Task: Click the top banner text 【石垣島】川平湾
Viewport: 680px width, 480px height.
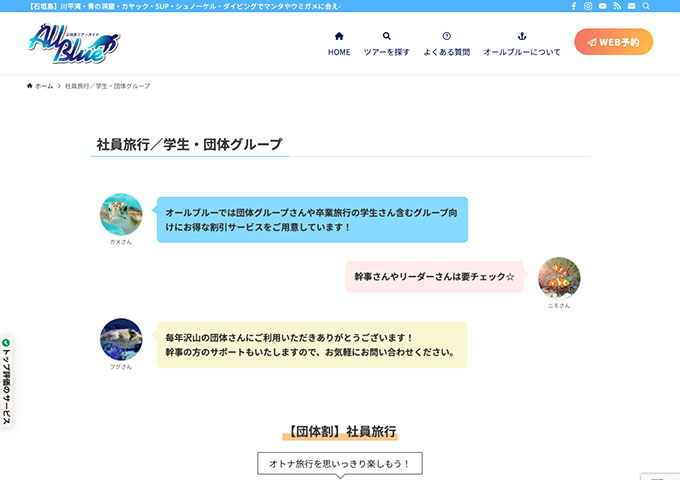Action: 186,6
